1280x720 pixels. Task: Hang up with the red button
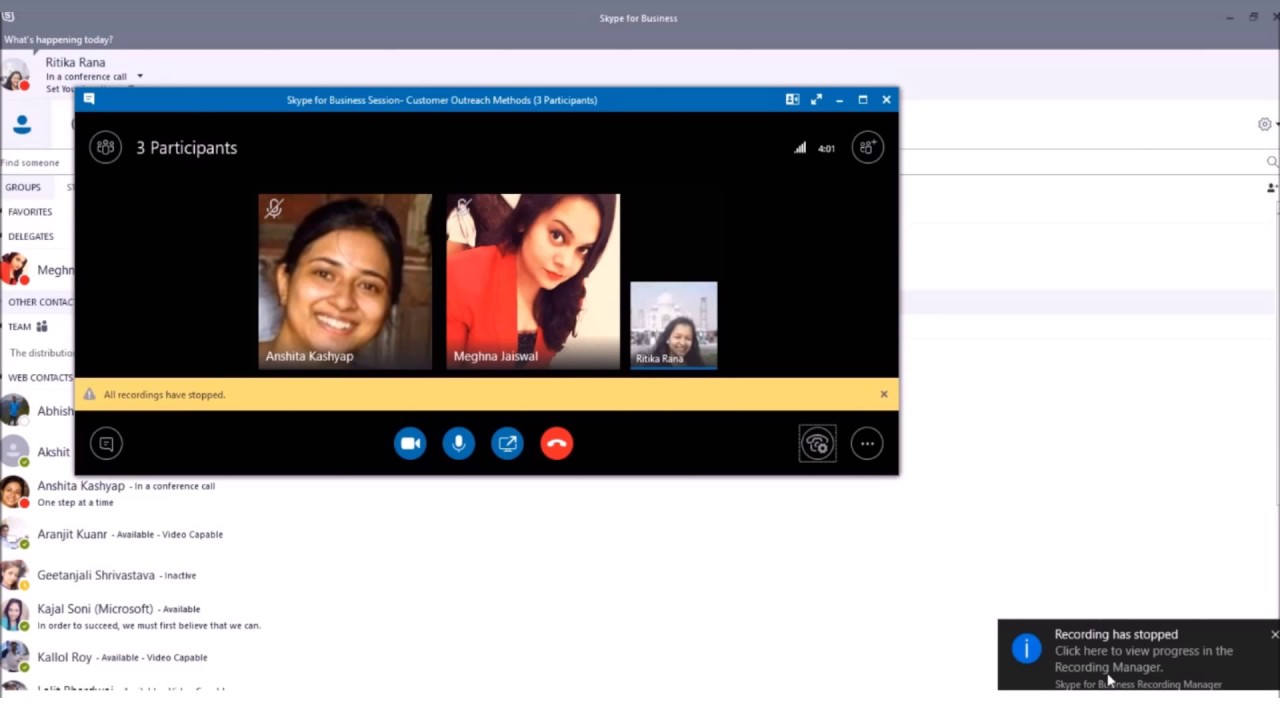click(x=557, y=443)
